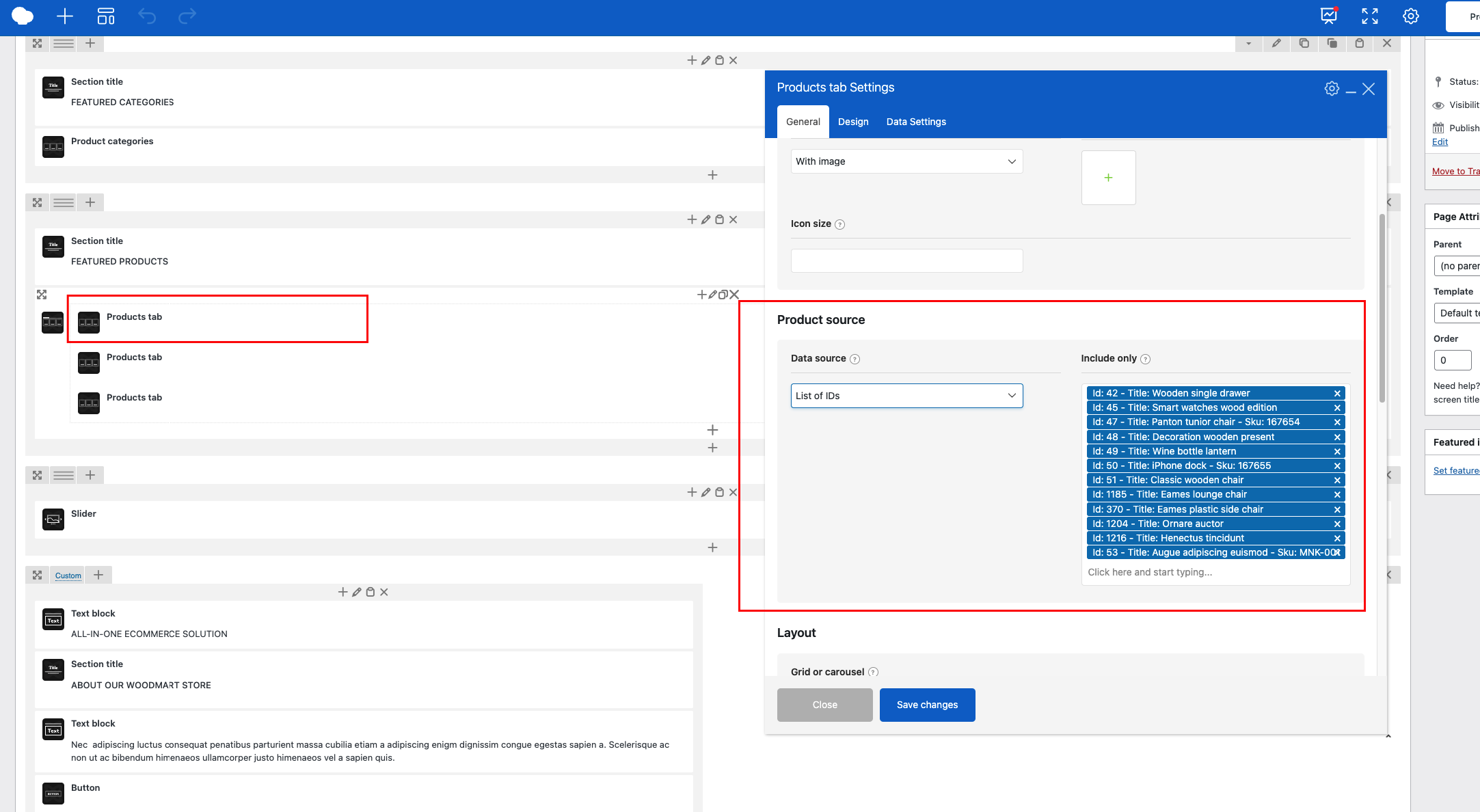This screenshot has height=812, width=1480.
Task: Remove Eames lounge chair token
Action: coord(1337,495)
